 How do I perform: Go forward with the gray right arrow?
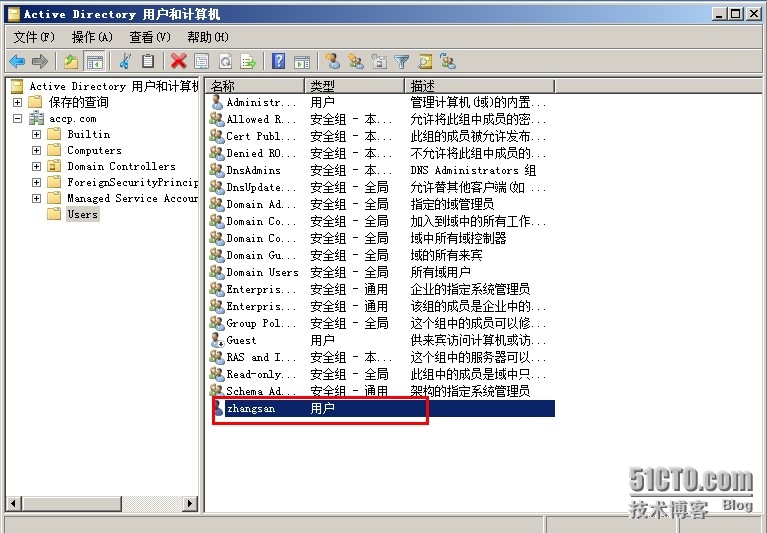[x=40, y=62]
